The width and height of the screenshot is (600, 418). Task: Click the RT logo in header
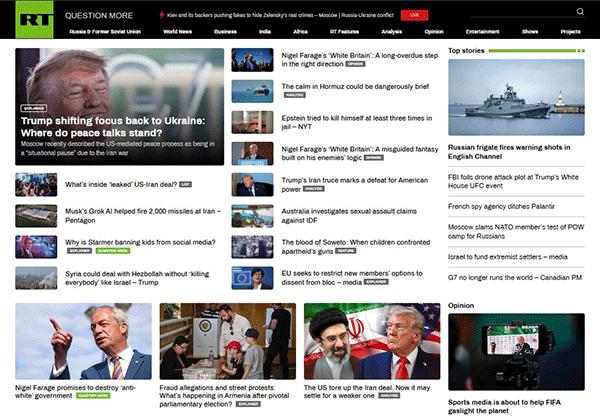pyautogui.click(x=34, y=19)
